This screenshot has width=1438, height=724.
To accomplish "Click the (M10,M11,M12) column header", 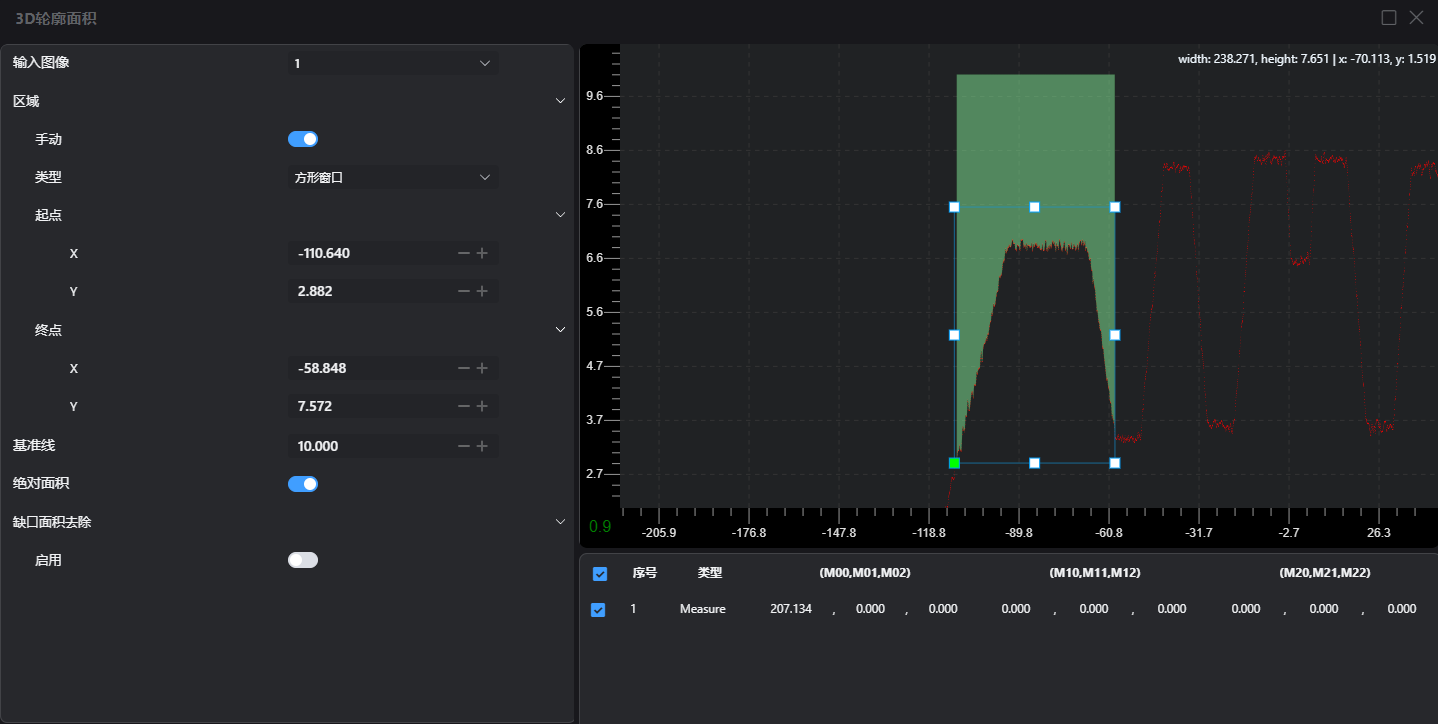I will (1095, 573).
